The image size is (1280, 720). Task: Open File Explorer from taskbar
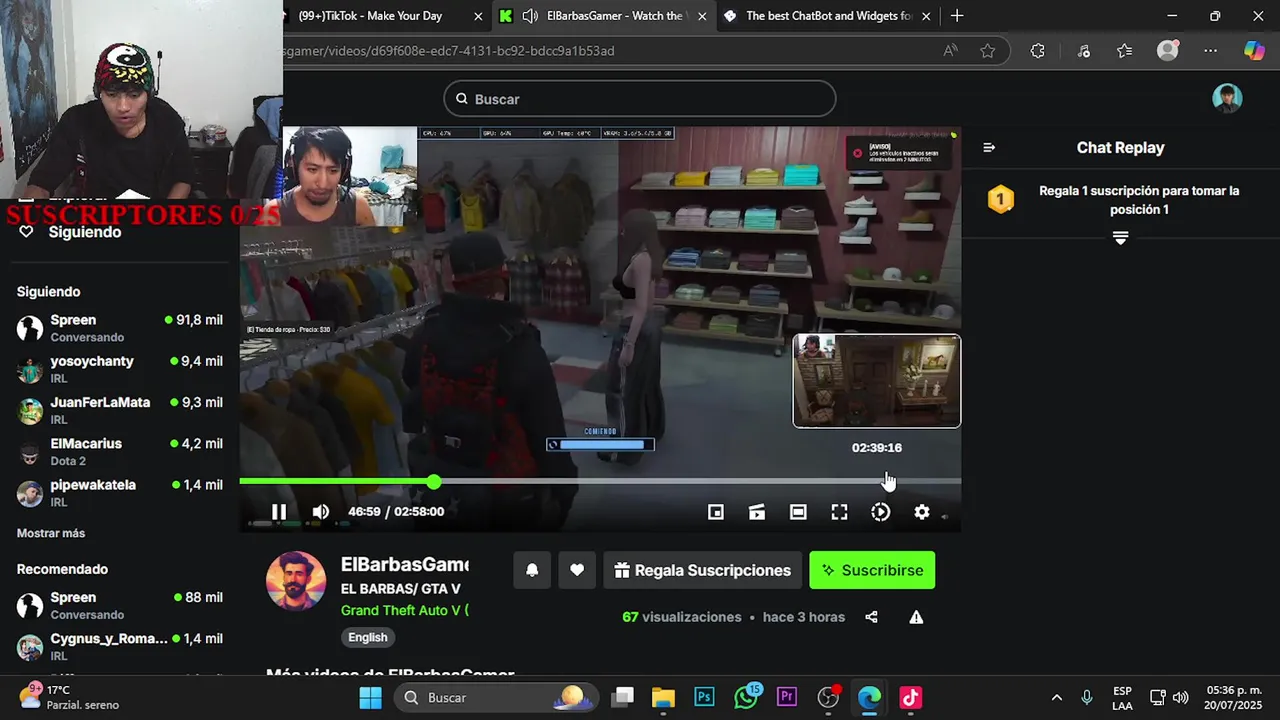click(663, 697)
